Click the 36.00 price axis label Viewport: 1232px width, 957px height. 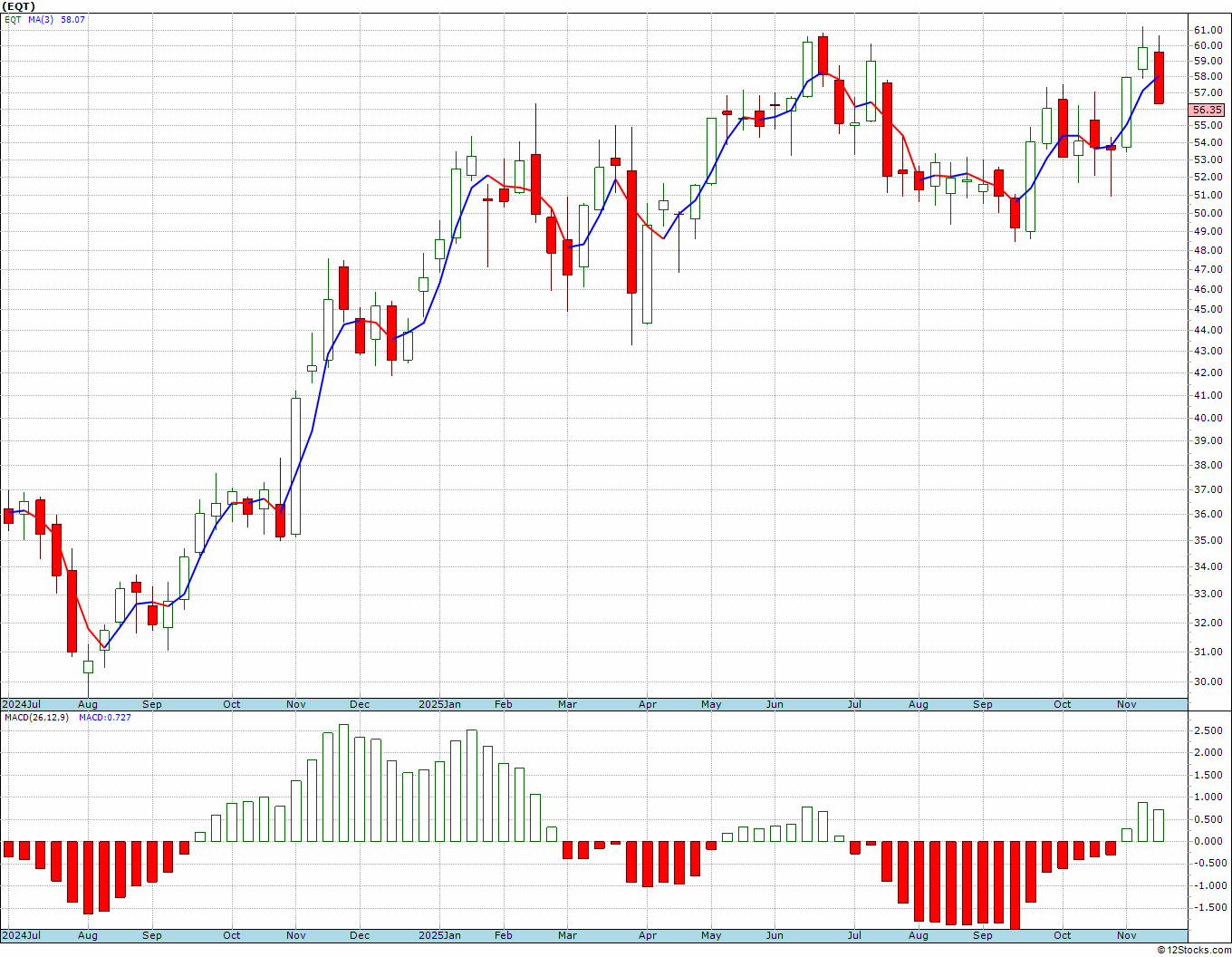pyautogui.click(x=1208, y=514)
